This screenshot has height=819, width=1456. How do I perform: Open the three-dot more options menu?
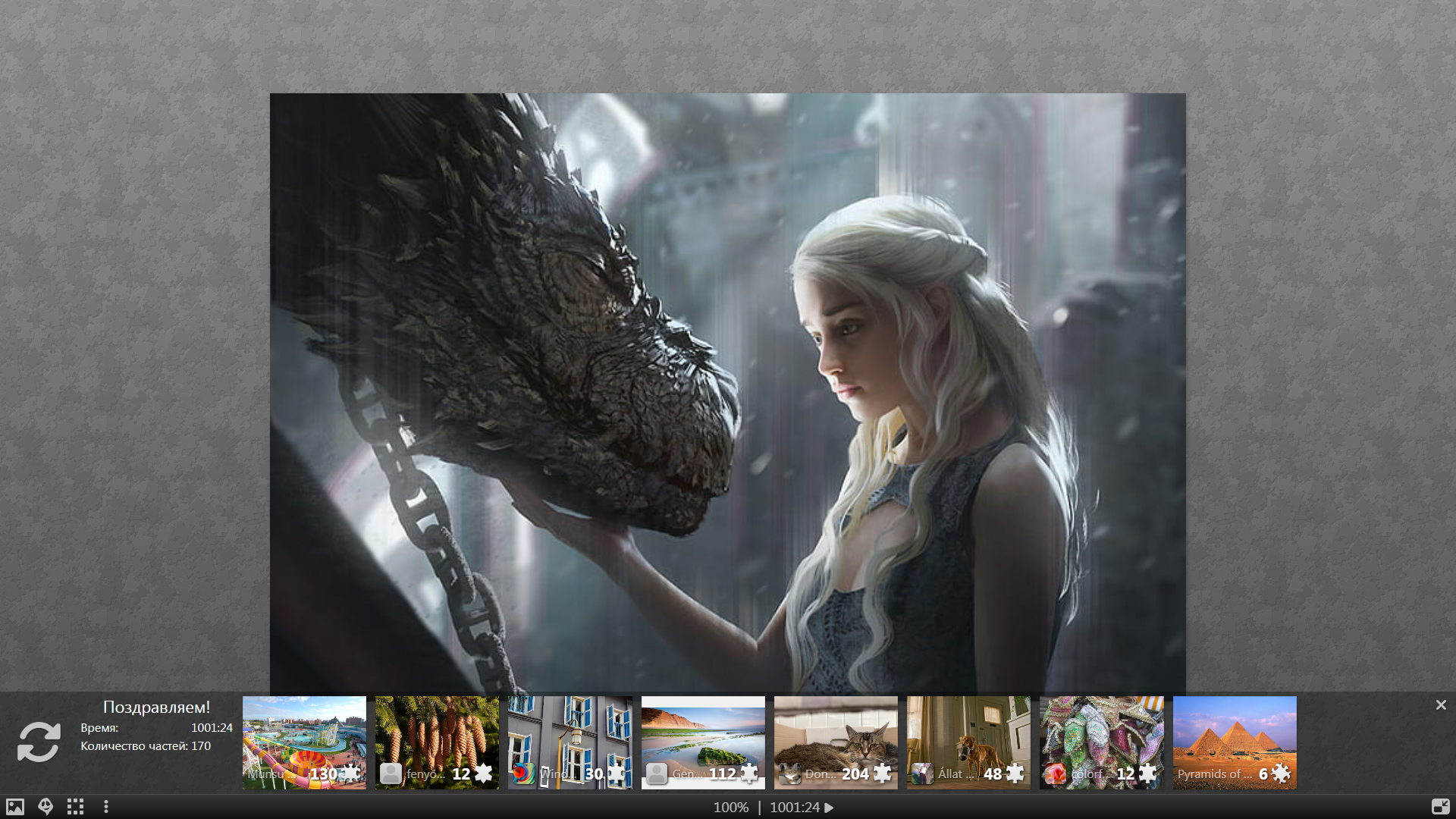coord(106,807)
